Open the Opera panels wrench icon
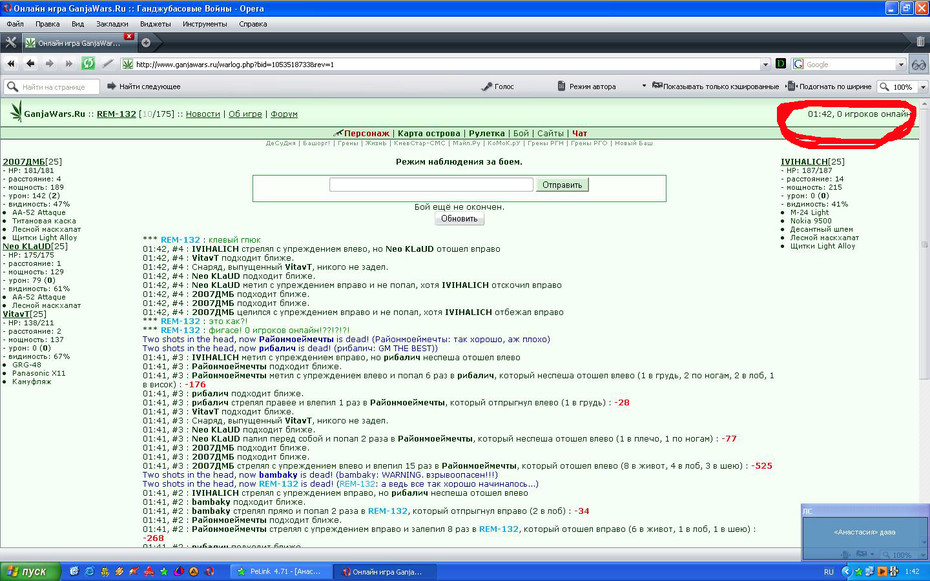 click(10, 42)
